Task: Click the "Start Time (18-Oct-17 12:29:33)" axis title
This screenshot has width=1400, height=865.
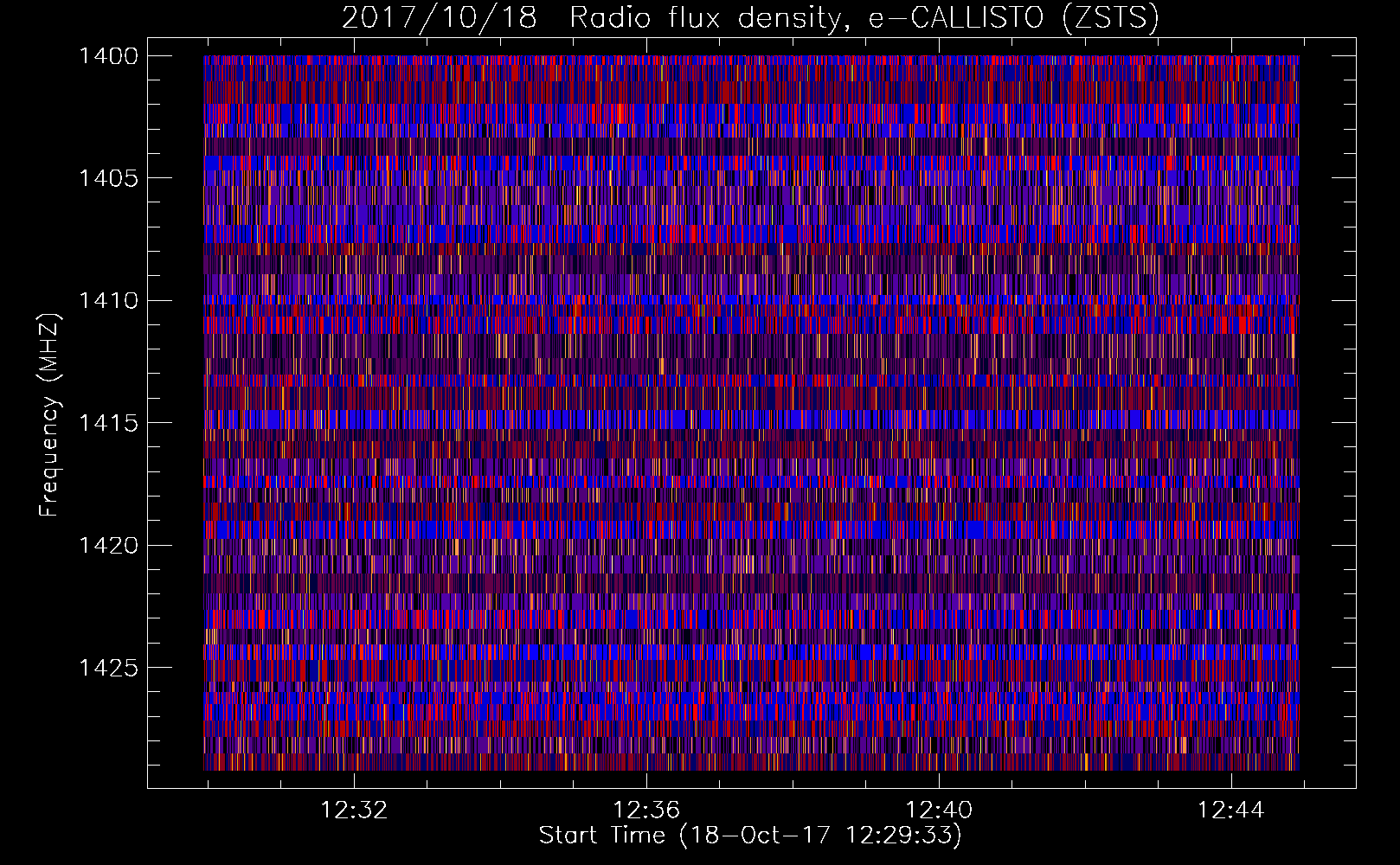Action: (750, 836)
